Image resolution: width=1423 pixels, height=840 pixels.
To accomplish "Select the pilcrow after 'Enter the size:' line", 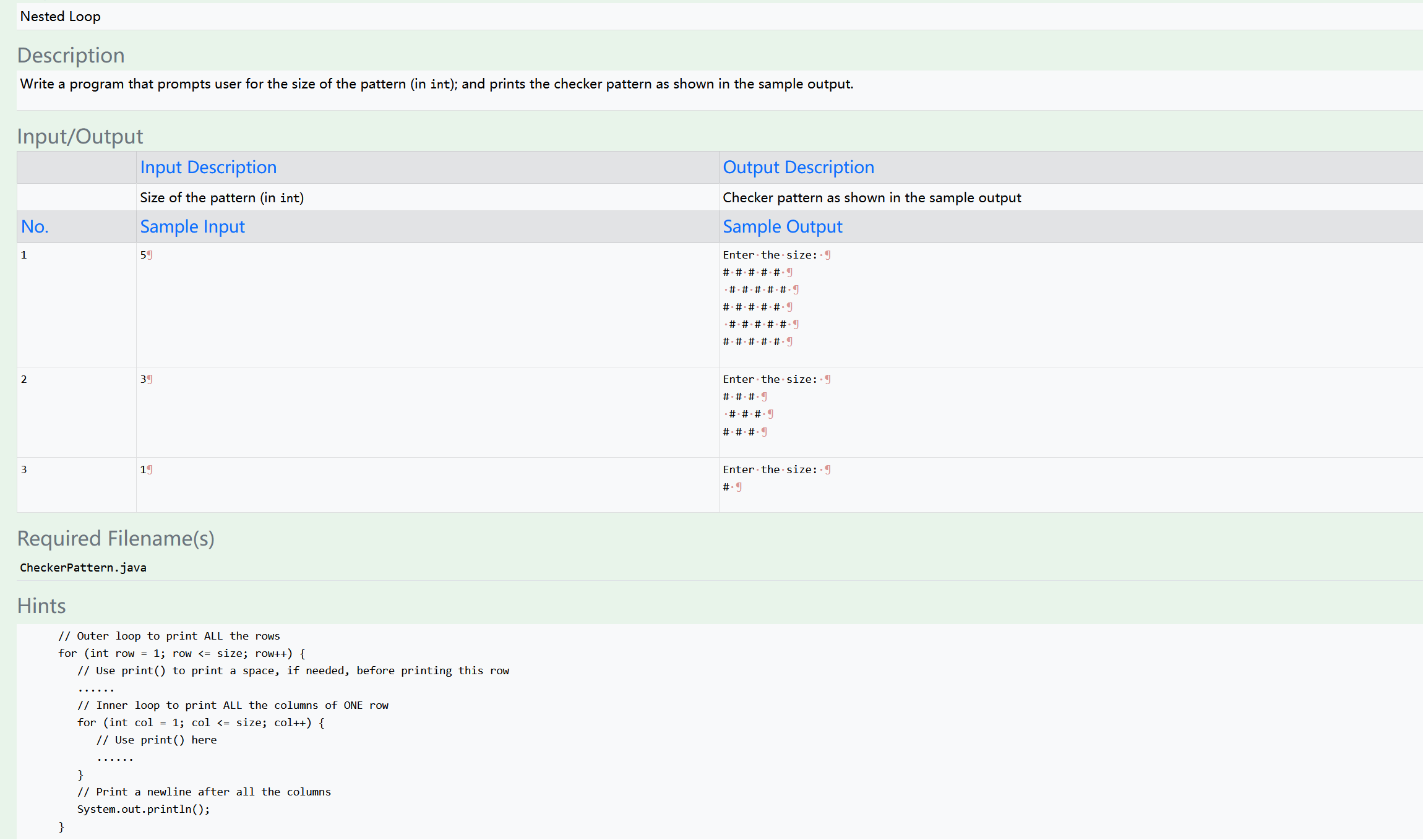I will (x=828, y=254).
